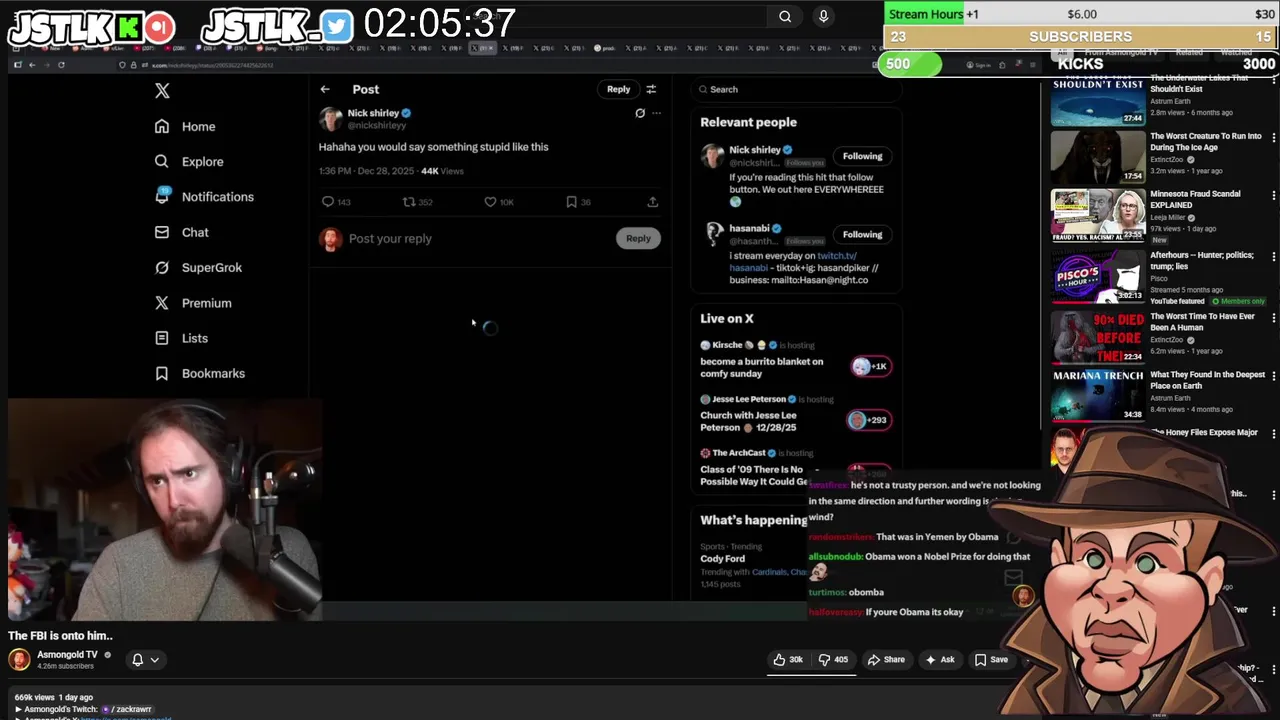Open options for Afterhours Hunter politics video
Viewport: 1280px width, 720px height.
(1273, 257)
